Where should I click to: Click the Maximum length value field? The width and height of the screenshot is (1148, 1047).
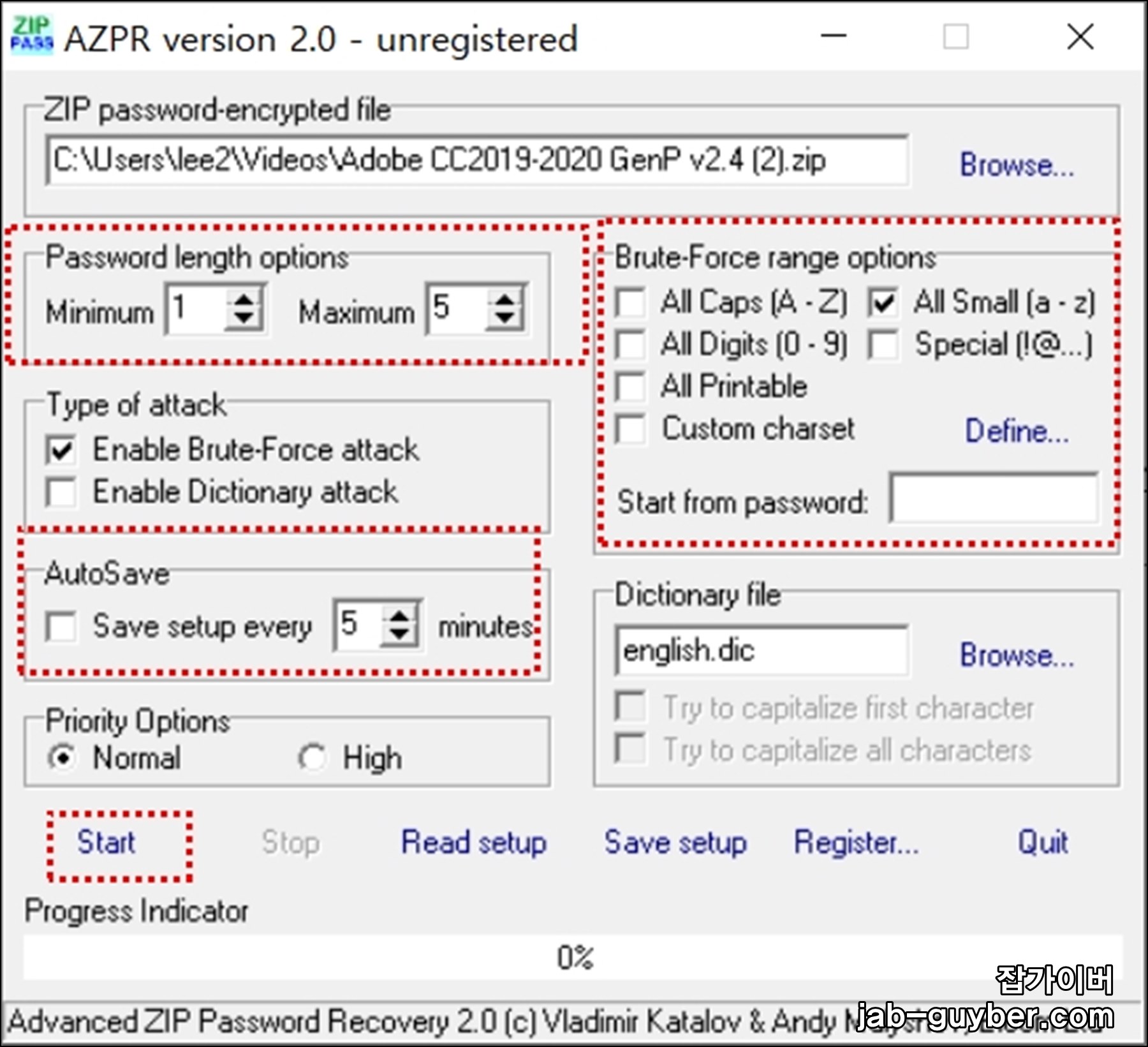457,309
